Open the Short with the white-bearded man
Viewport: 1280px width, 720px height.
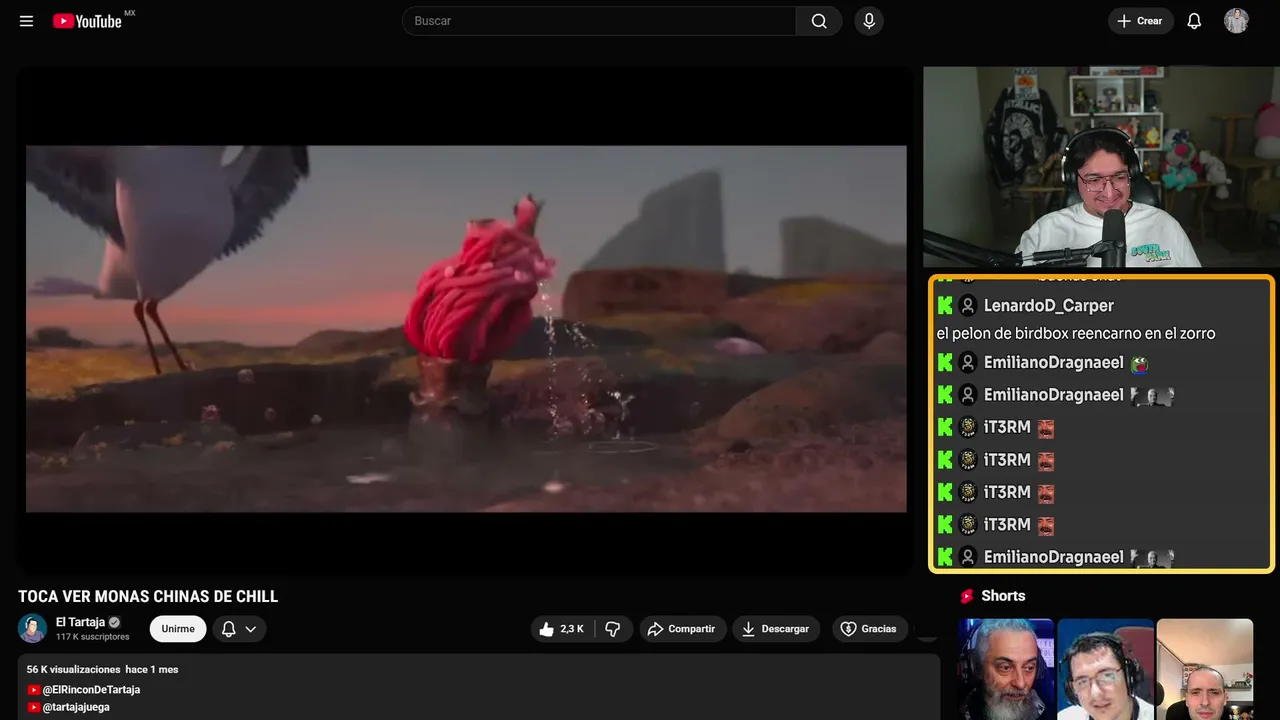(1006, 669)
